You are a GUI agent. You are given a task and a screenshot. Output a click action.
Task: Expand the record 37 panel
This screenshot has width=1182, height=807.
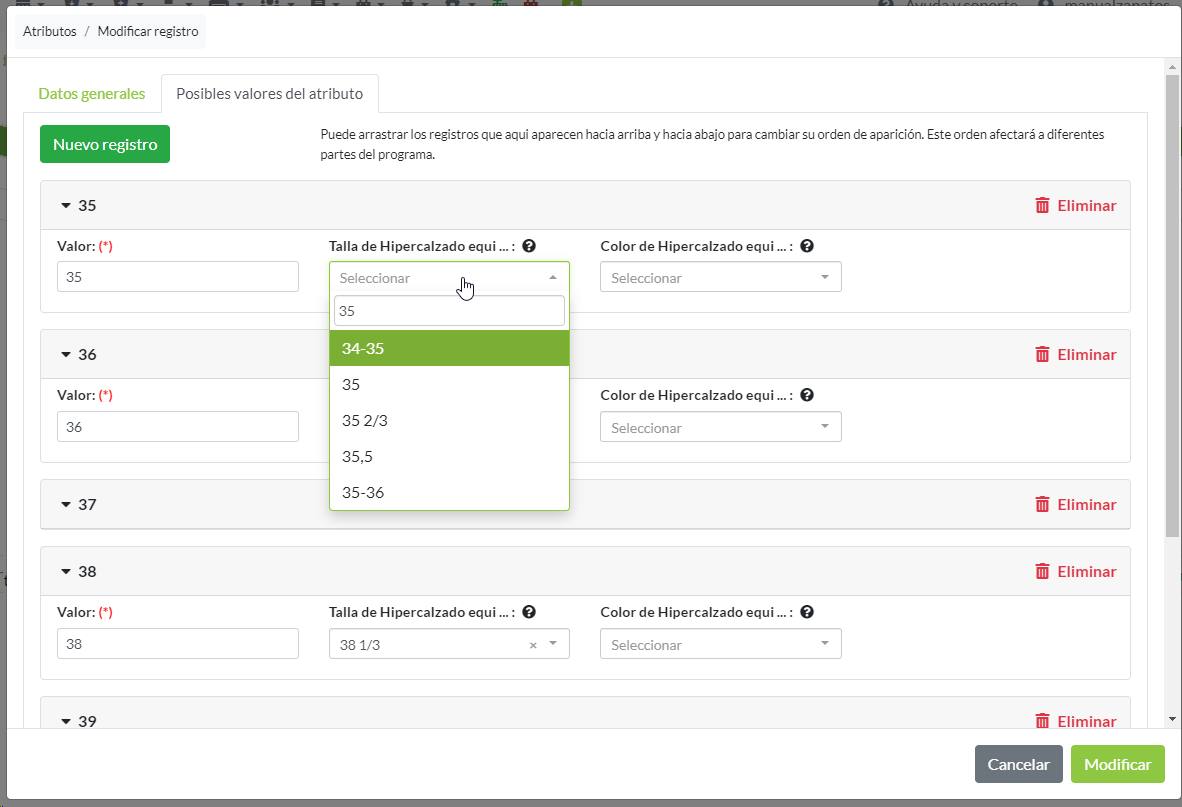[67, 505]
